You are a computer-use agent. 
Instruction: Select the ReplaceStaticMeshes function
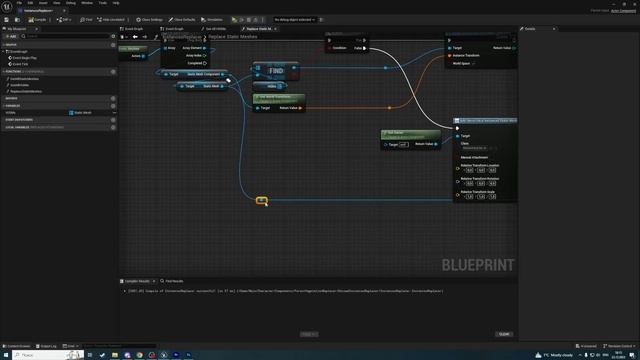[x=26, y=91]
